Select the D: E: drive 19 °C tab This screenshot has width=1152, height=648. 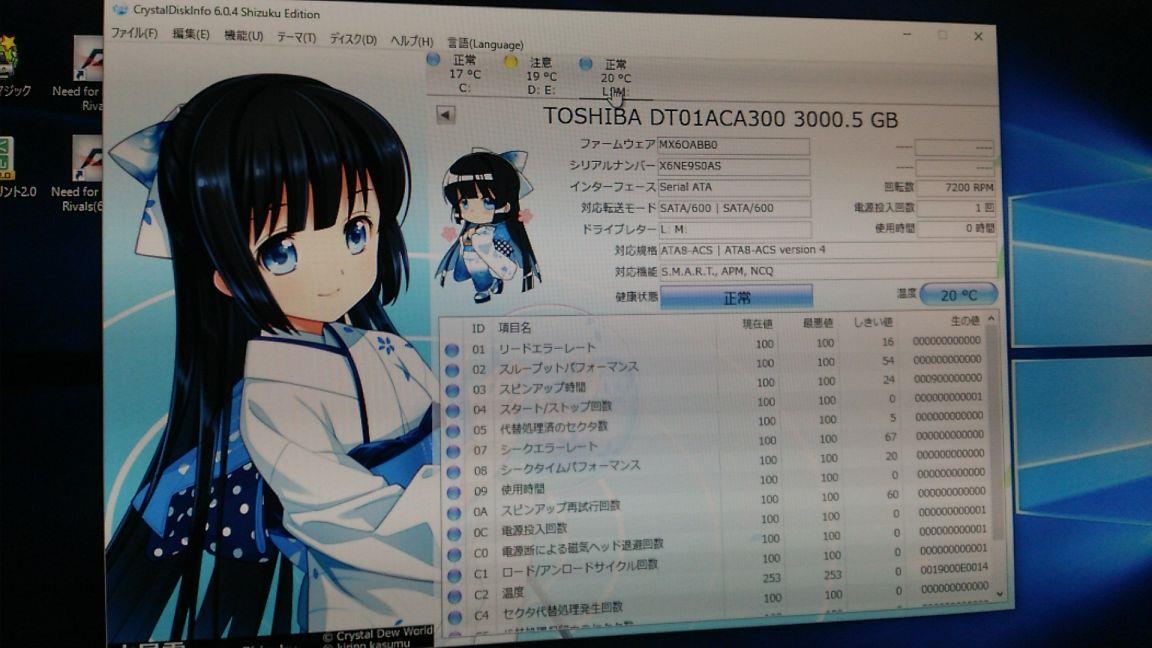(x=534, y=76)
